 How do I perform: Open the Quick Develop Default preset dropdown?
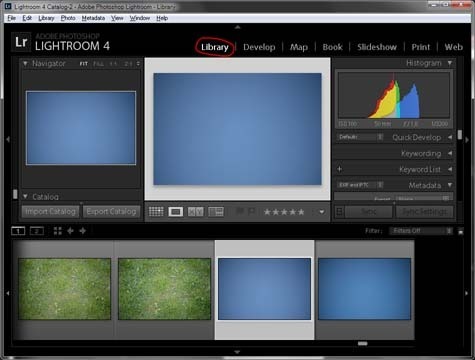coord(360,137)
